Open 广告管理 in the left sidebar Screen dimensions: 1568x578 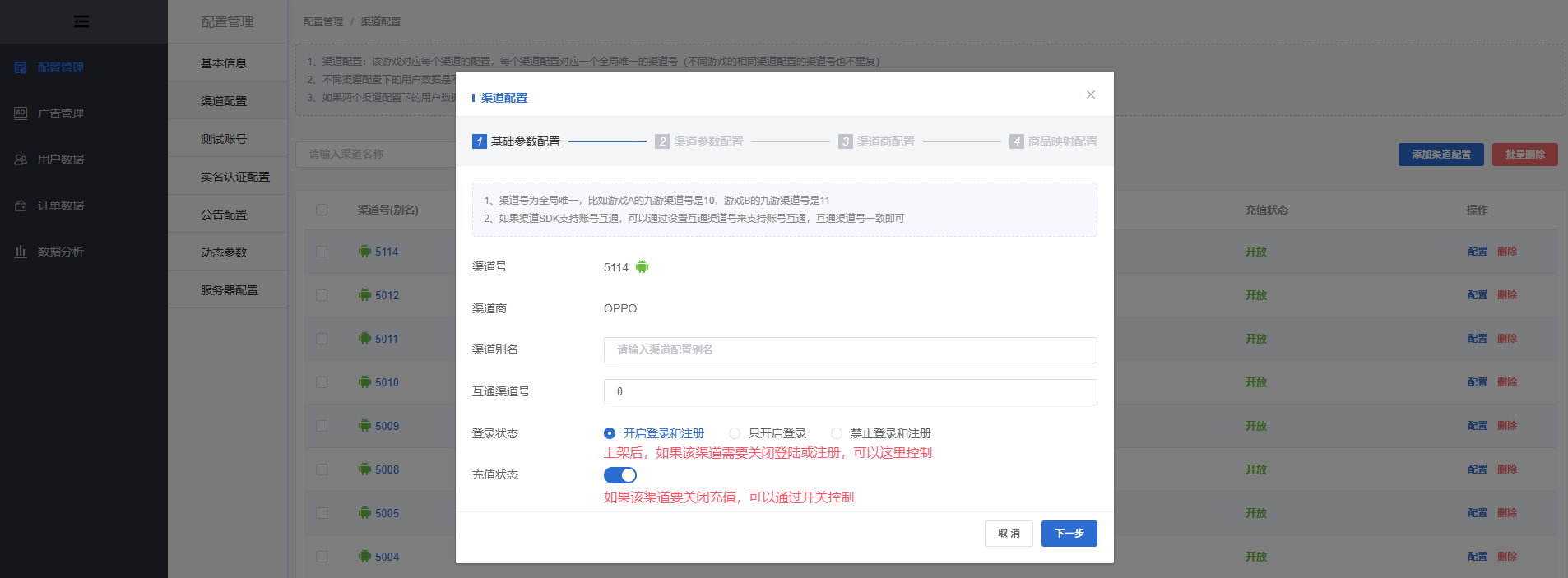point(61,113)
